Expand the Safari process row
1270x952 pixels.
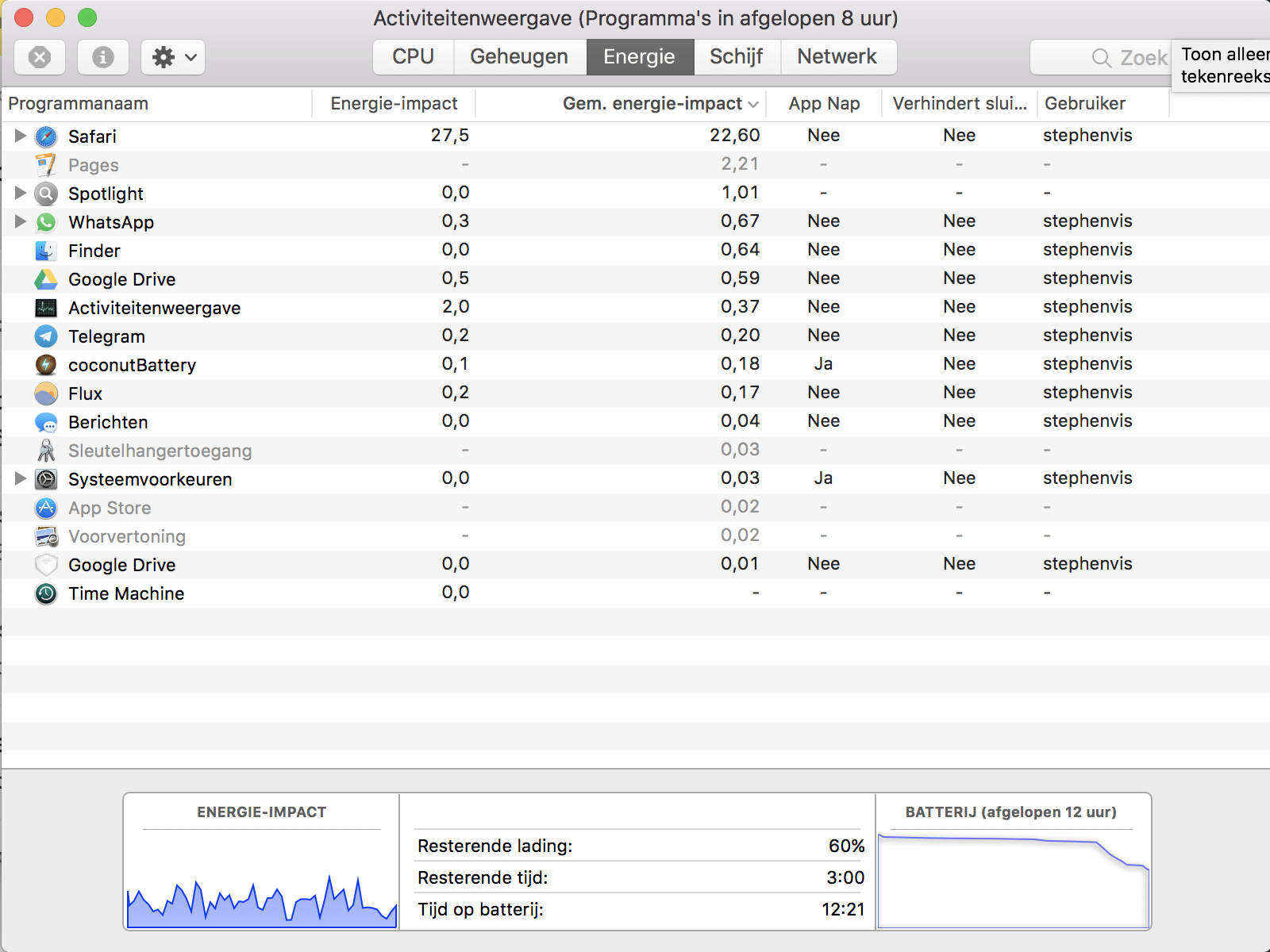click(x=21, y=136)
